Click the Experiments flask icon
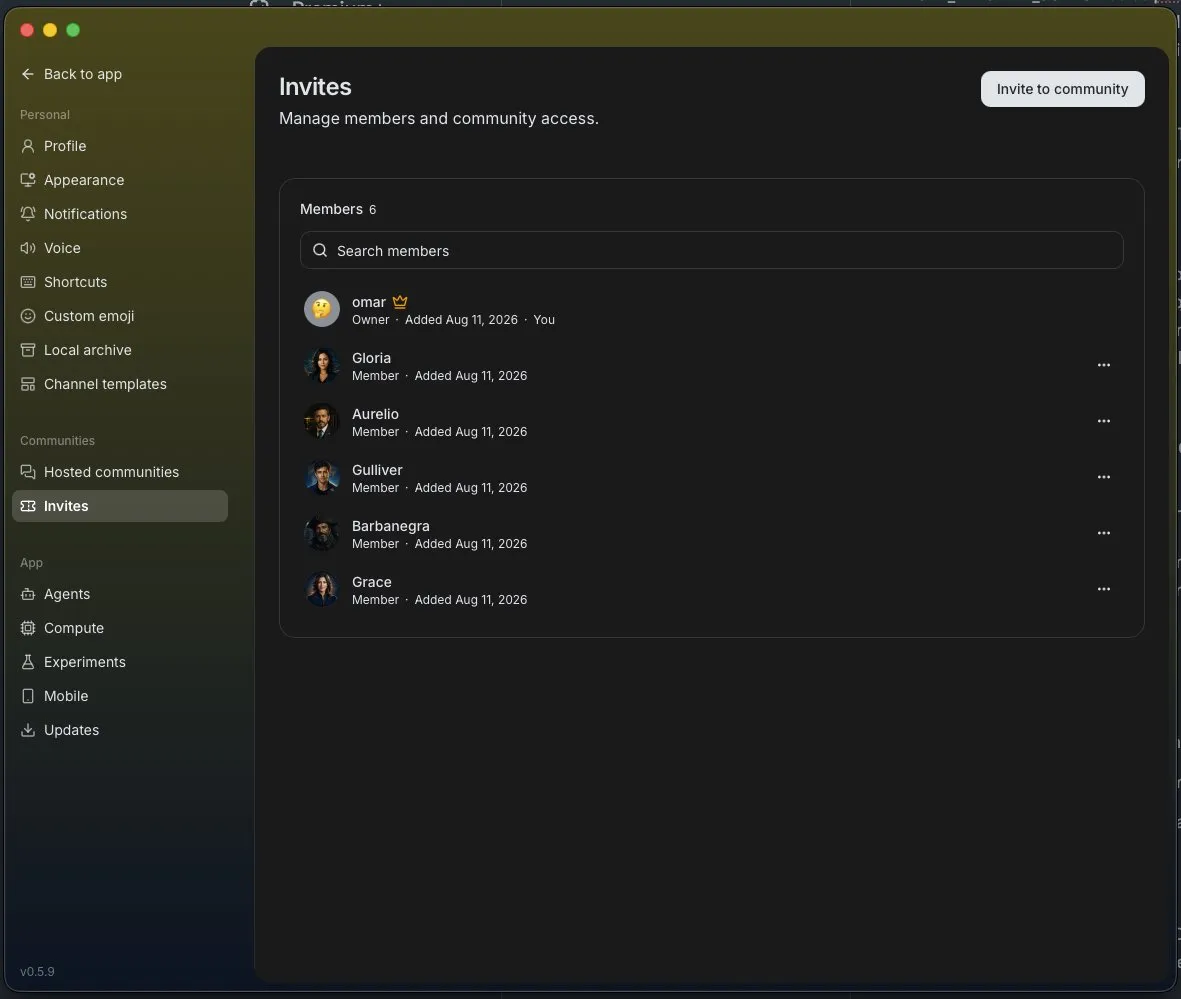 [x=28, y=662]
